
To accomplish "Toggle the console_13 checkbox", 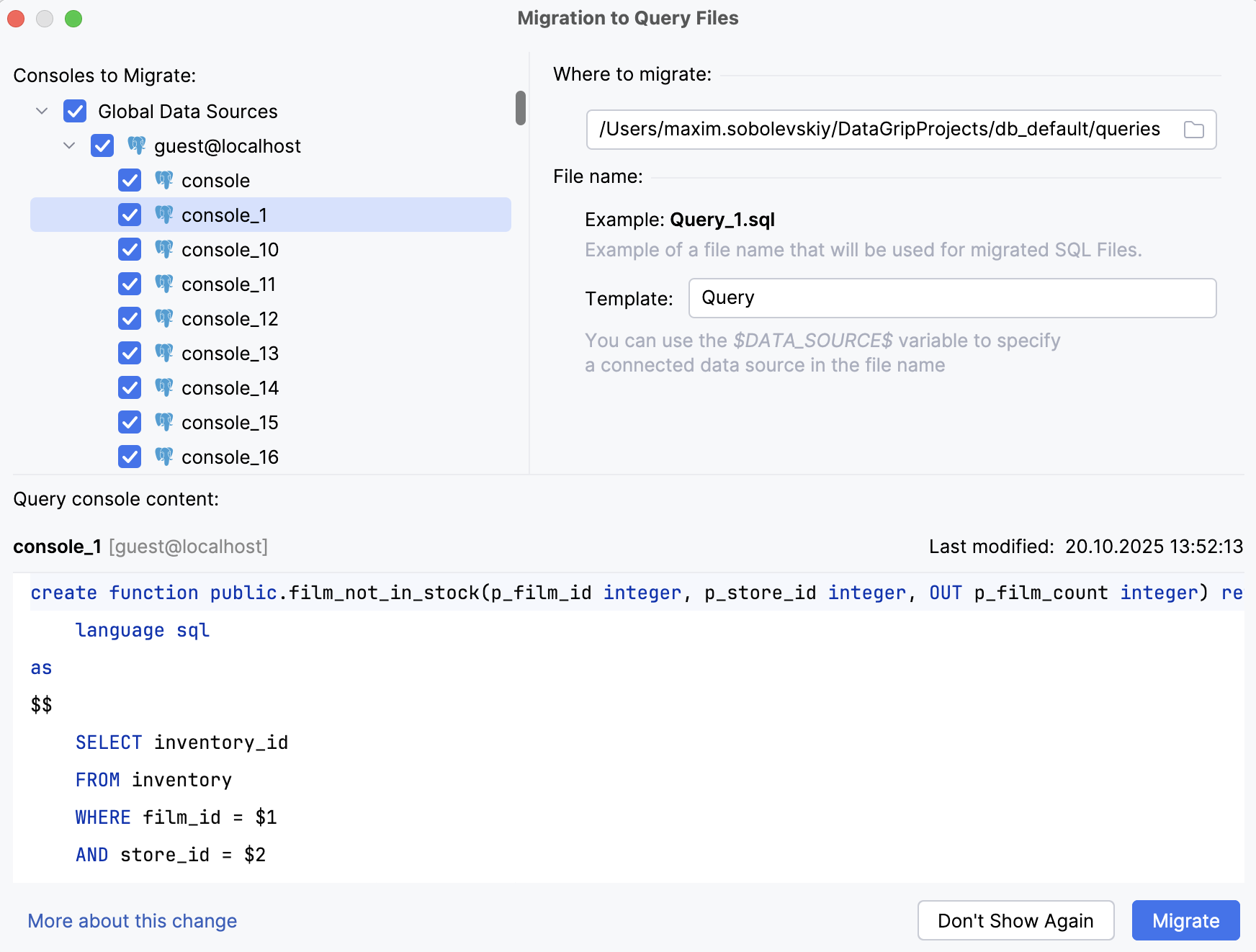I will 130,354.
